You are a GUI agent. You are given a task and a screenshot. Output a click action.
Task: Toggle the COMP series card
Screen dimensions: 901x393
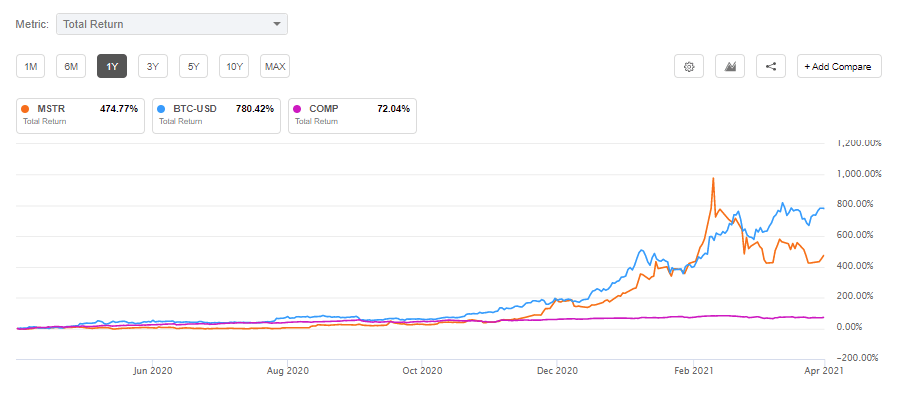click(352, 116)
